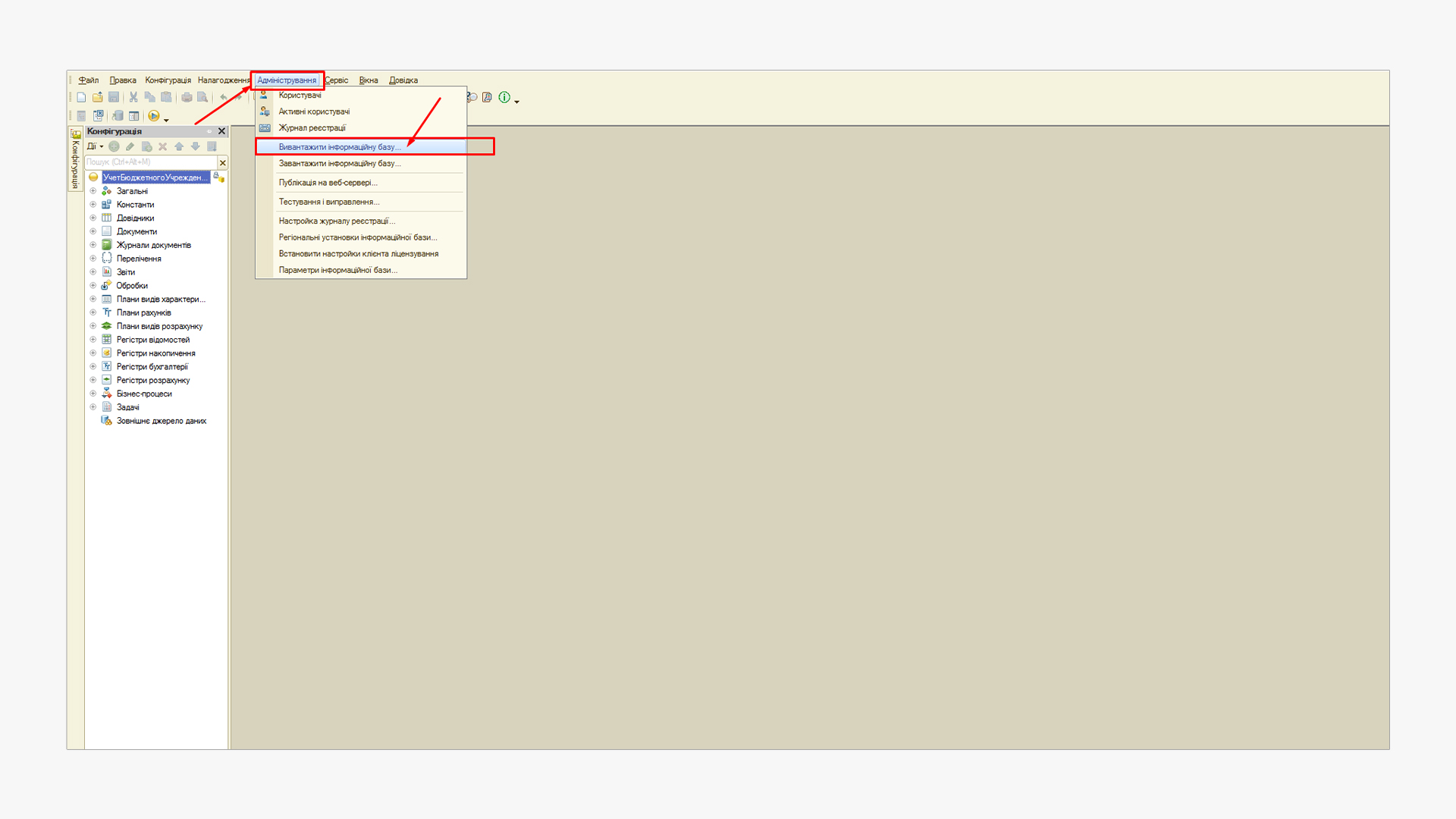Expand the Довідники tree node
The image size is (1456, 819).
click(93, 218)
